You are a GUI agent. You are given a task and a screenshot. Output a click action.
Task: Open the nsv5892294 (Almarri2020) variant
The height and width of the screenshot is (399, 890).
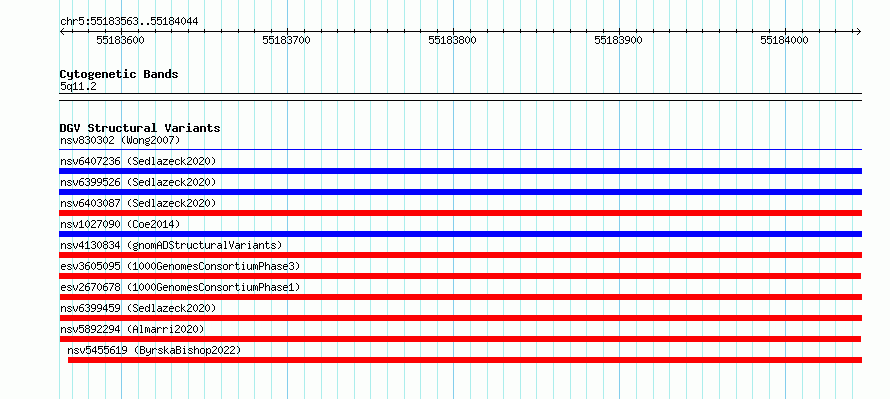132,329
